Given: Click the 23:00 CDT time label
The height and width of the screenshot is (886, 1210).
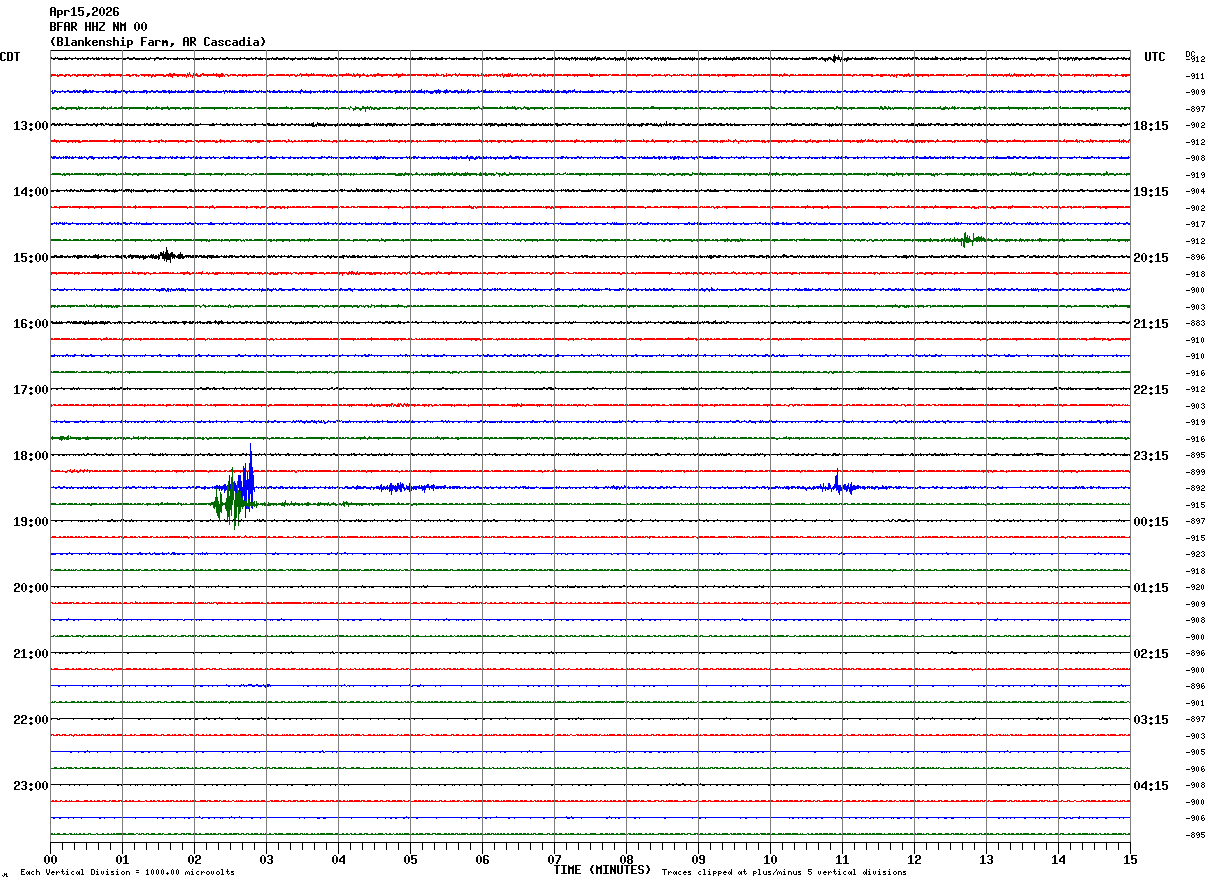Looking at the screenshot, I should click(30, 786).
